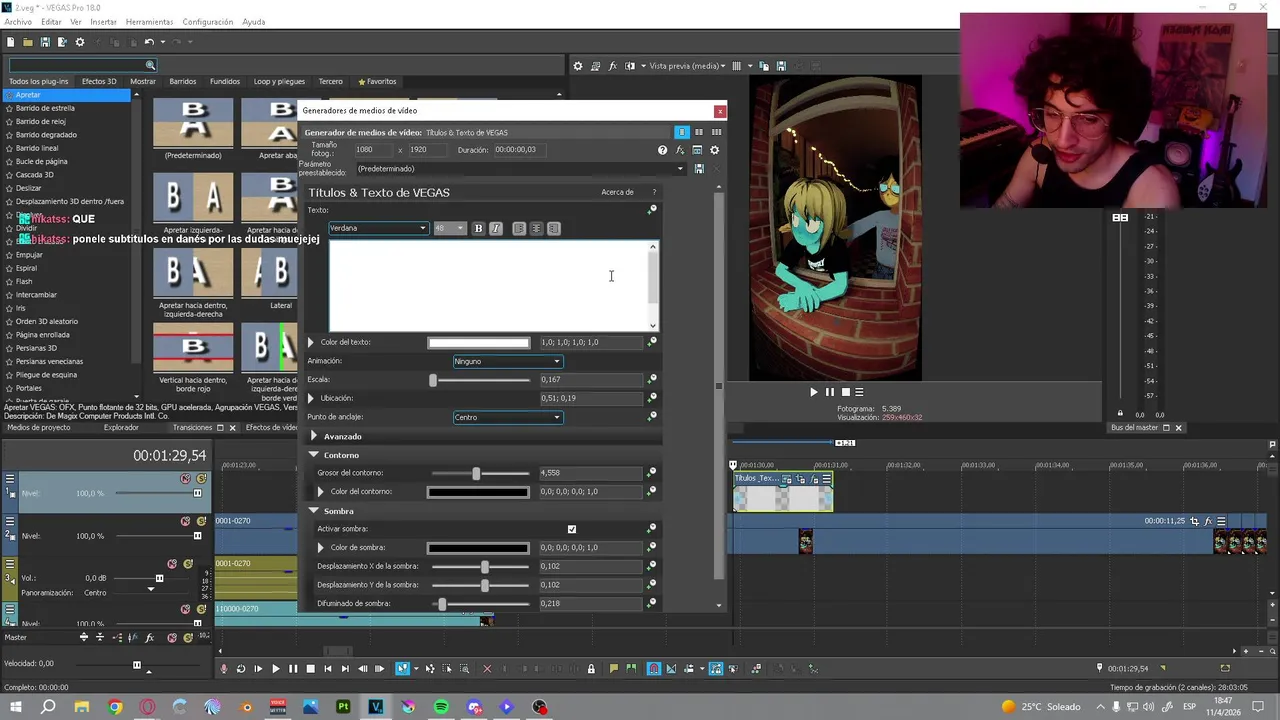Mute video track 2
This screenshot has height=720, width=1280.
pos(185,521)
